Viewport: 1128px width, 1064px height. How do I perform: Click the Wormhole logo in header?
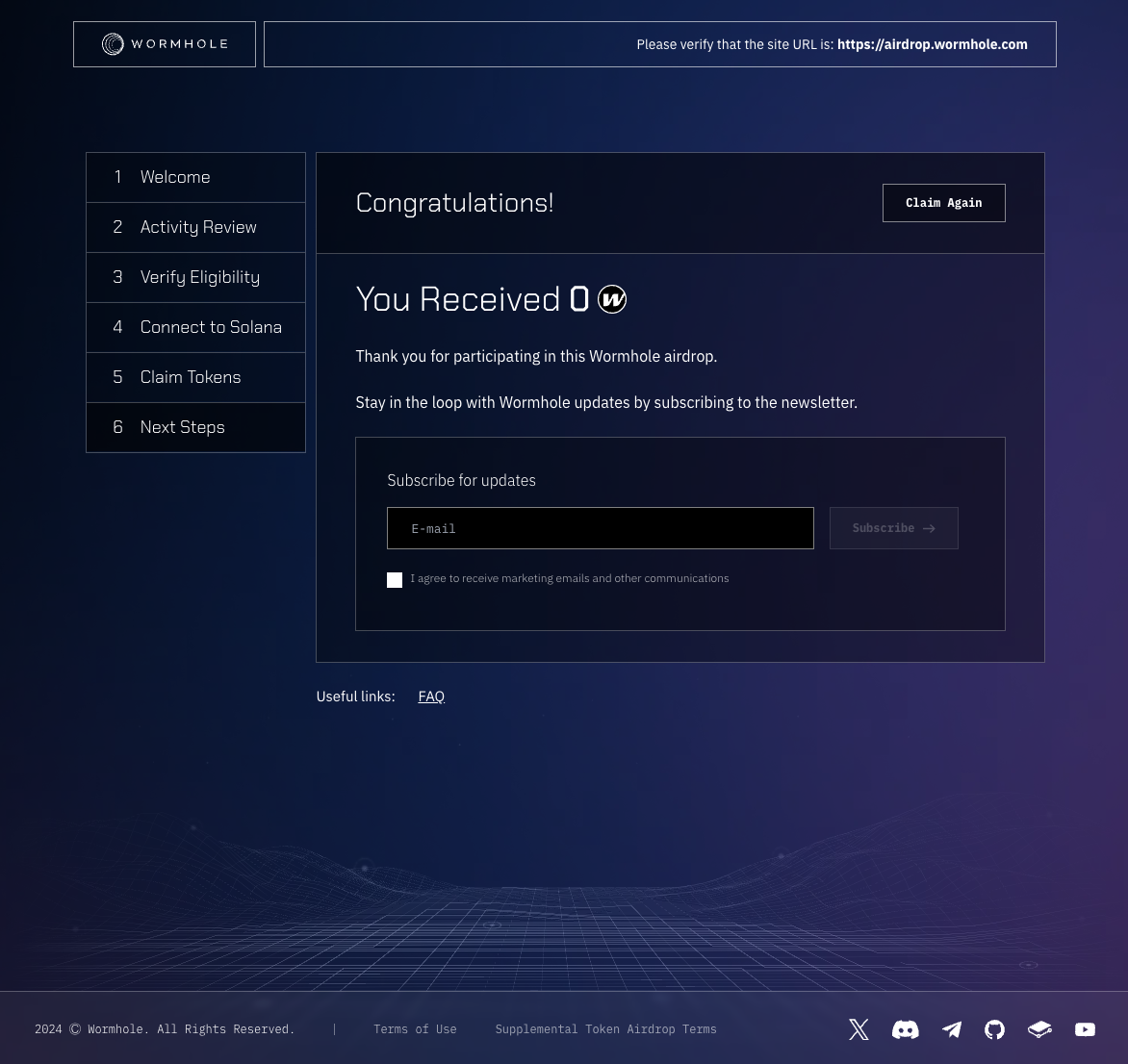pos(165,44)
